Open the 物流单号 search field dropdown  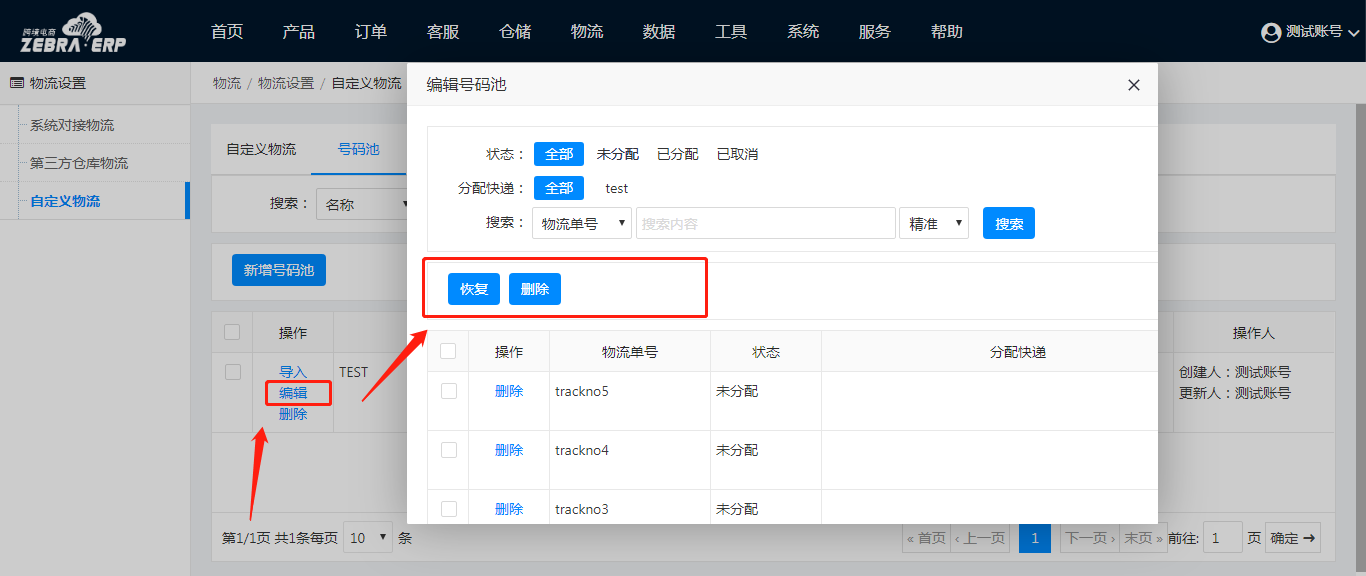pos(582,224)
